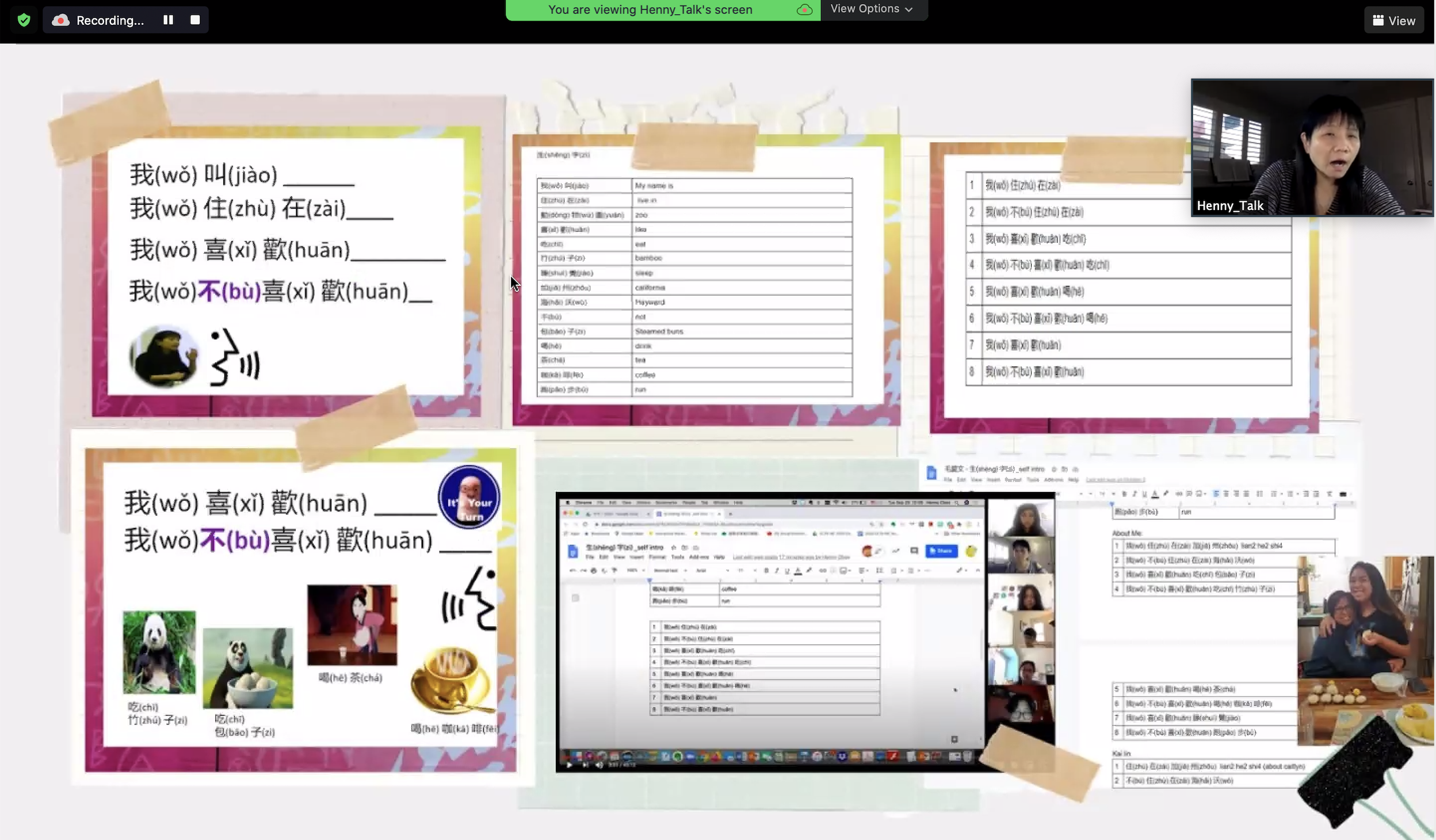Open the text color picker in the Google Doc toolbar
Viewport: 1436px width, 840px height.
coord(1155,494)
